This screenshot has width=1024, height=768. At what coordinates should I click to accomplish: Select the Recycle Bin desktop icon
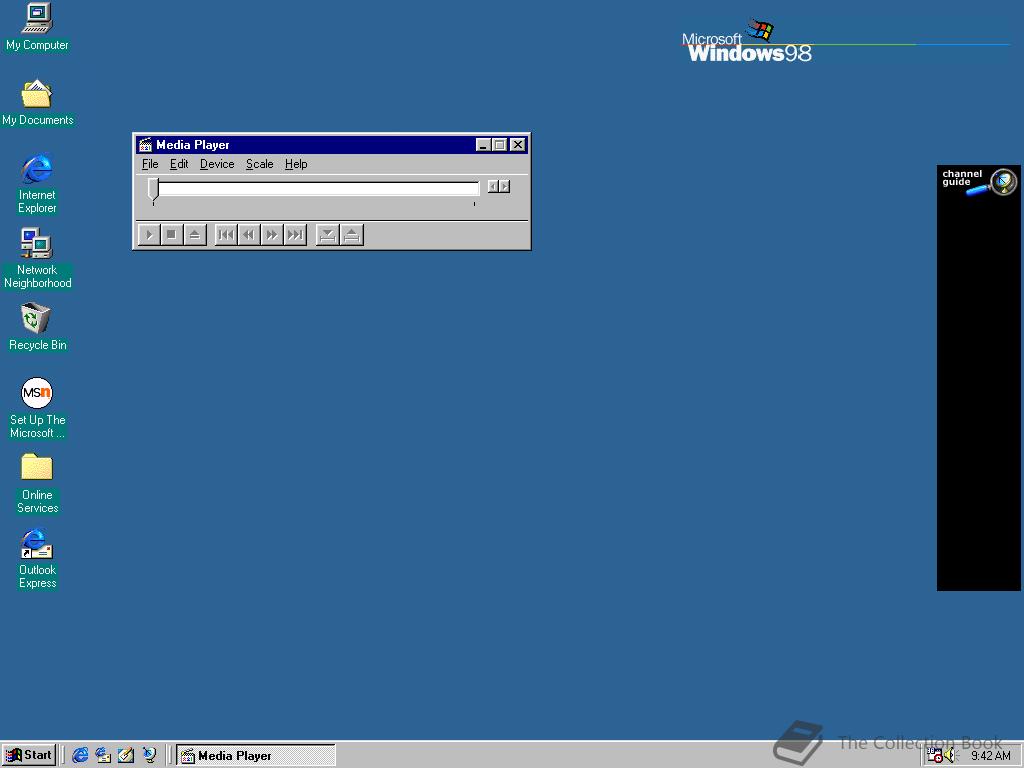(37, 327)
